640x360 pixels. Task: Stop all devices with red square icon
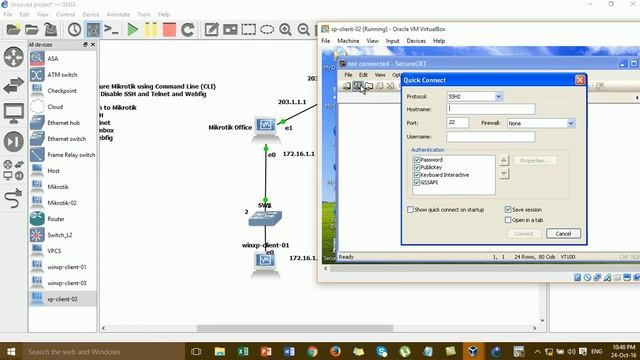(x=169, y=30)
